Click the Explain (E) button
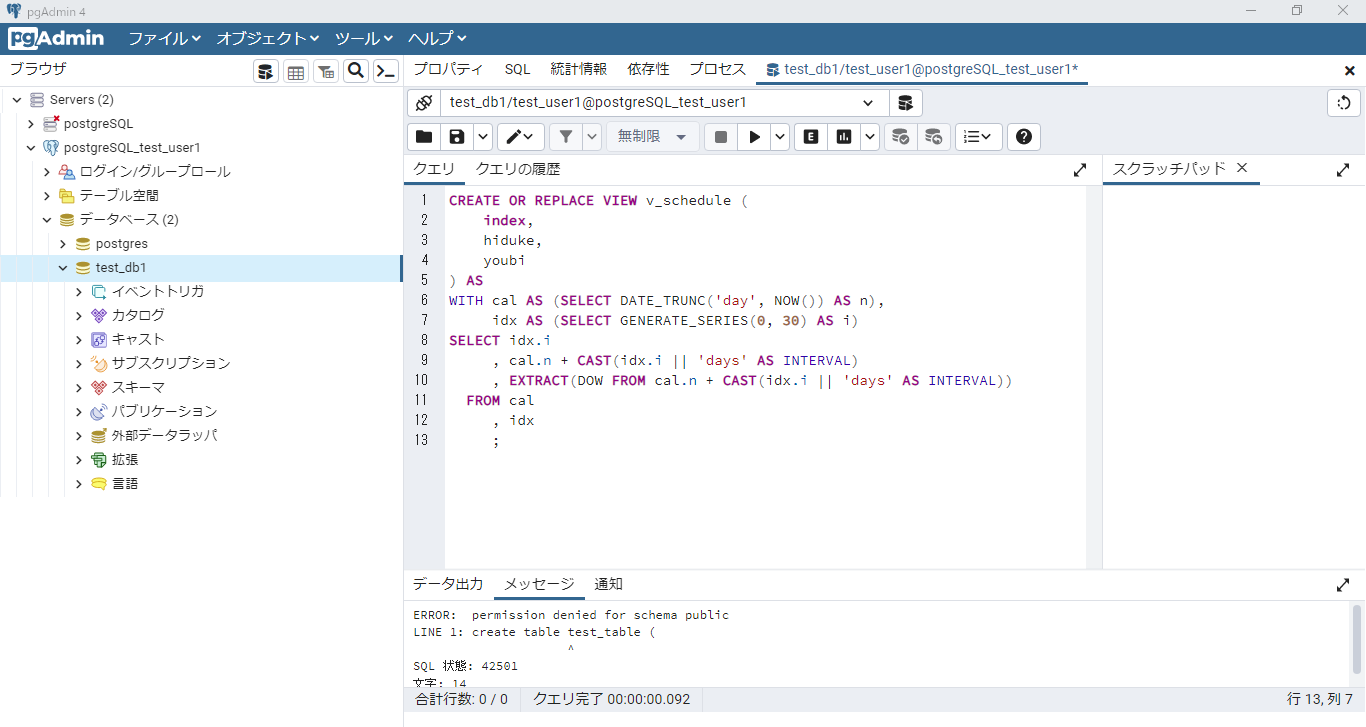This screenshot has width=1366, height=727. pyautogui.click(x=811, y=137)
